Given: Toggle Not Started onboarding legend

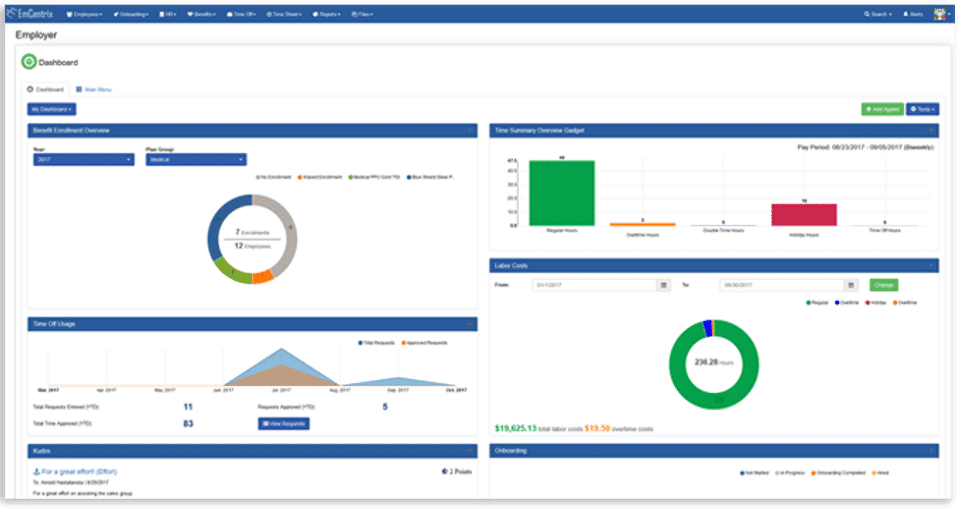Looking at the screenshot, I should point(754,473).
